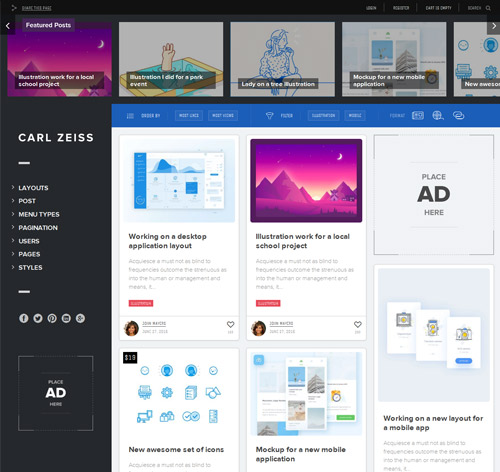Sort posts by Most Likes
Screen dimensions: 500x472
(189, 116)
